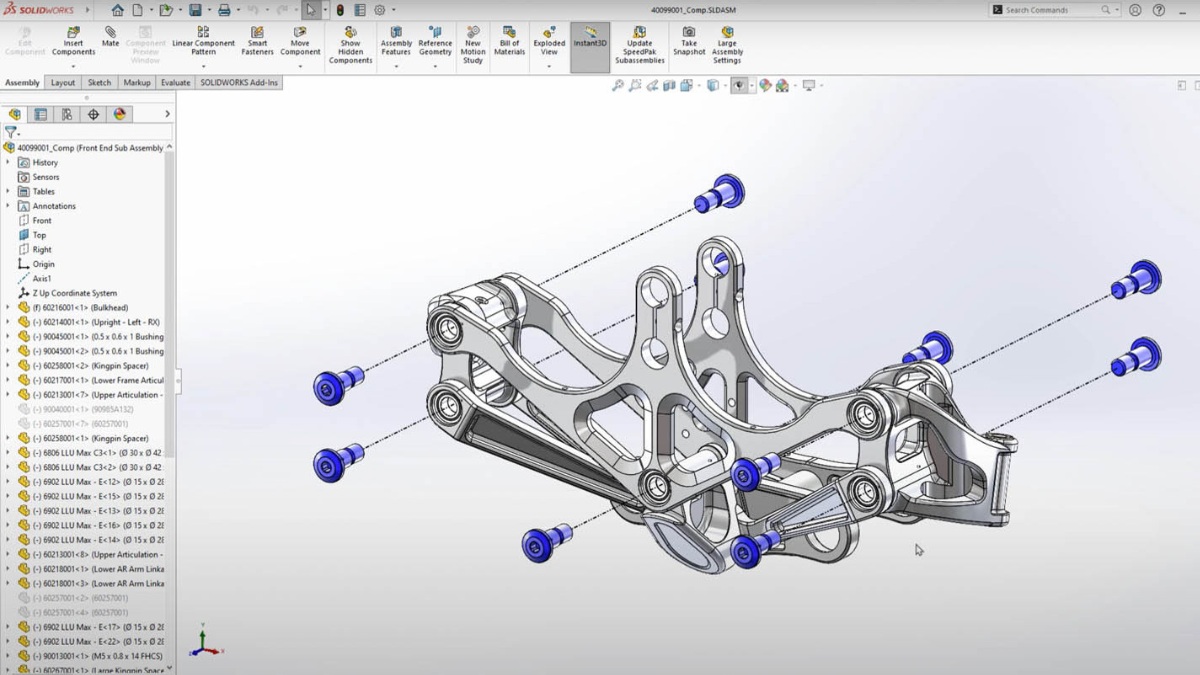Open dropdown arrow beside Select cursor tool

point(324,10)
